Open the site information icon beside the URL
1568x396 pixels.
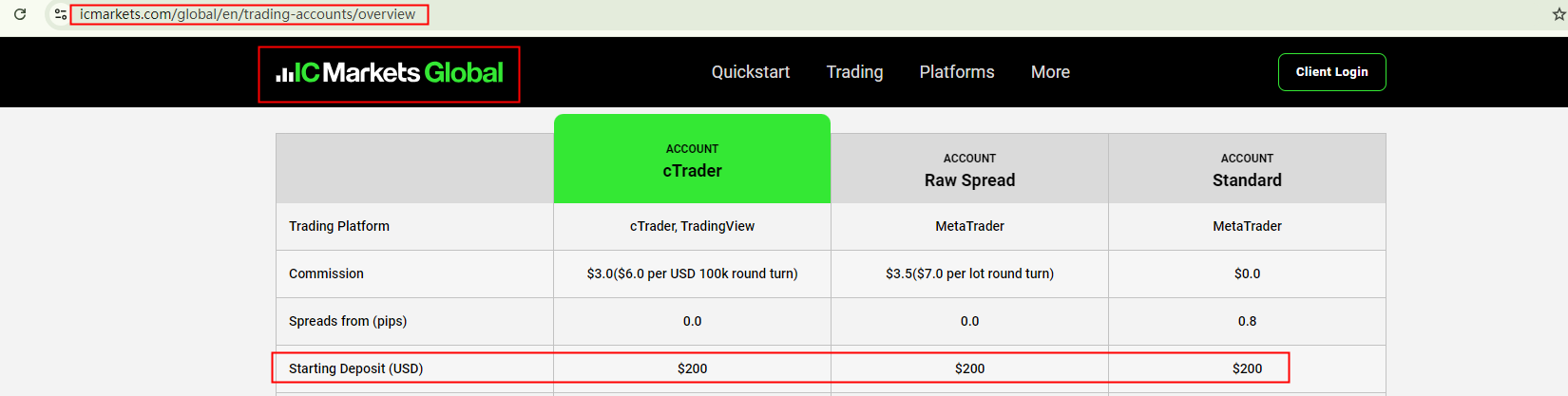[x=61, y=14]
